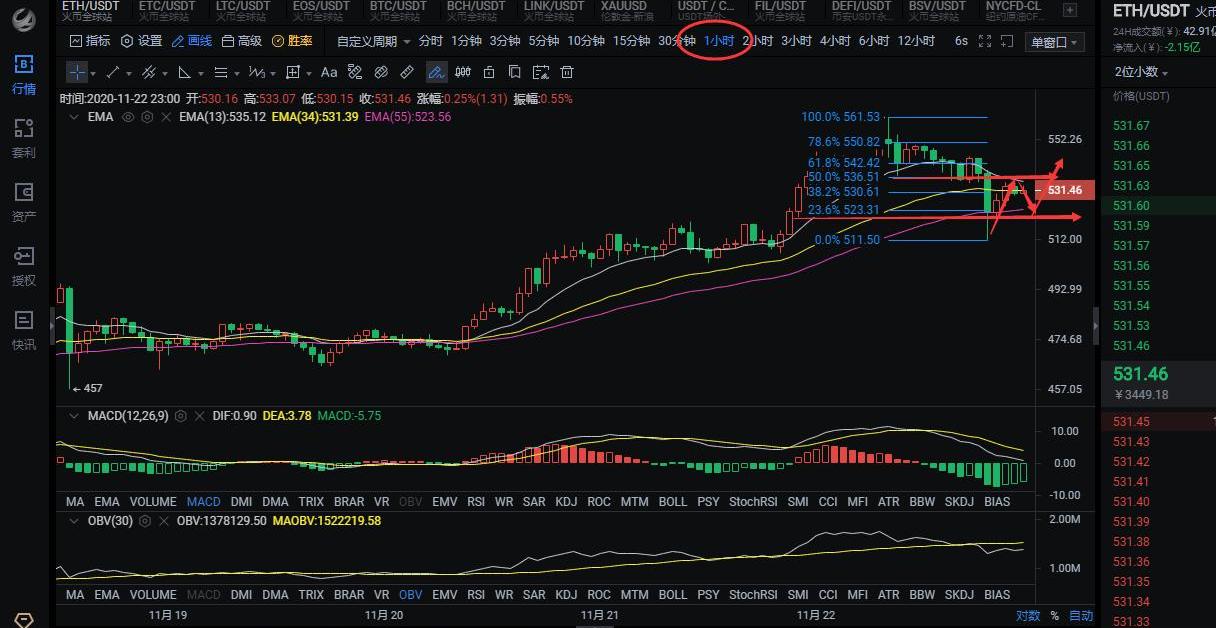
Task: Switch MACD panel to the RSI indicator
Action: (x=475, y=501)
